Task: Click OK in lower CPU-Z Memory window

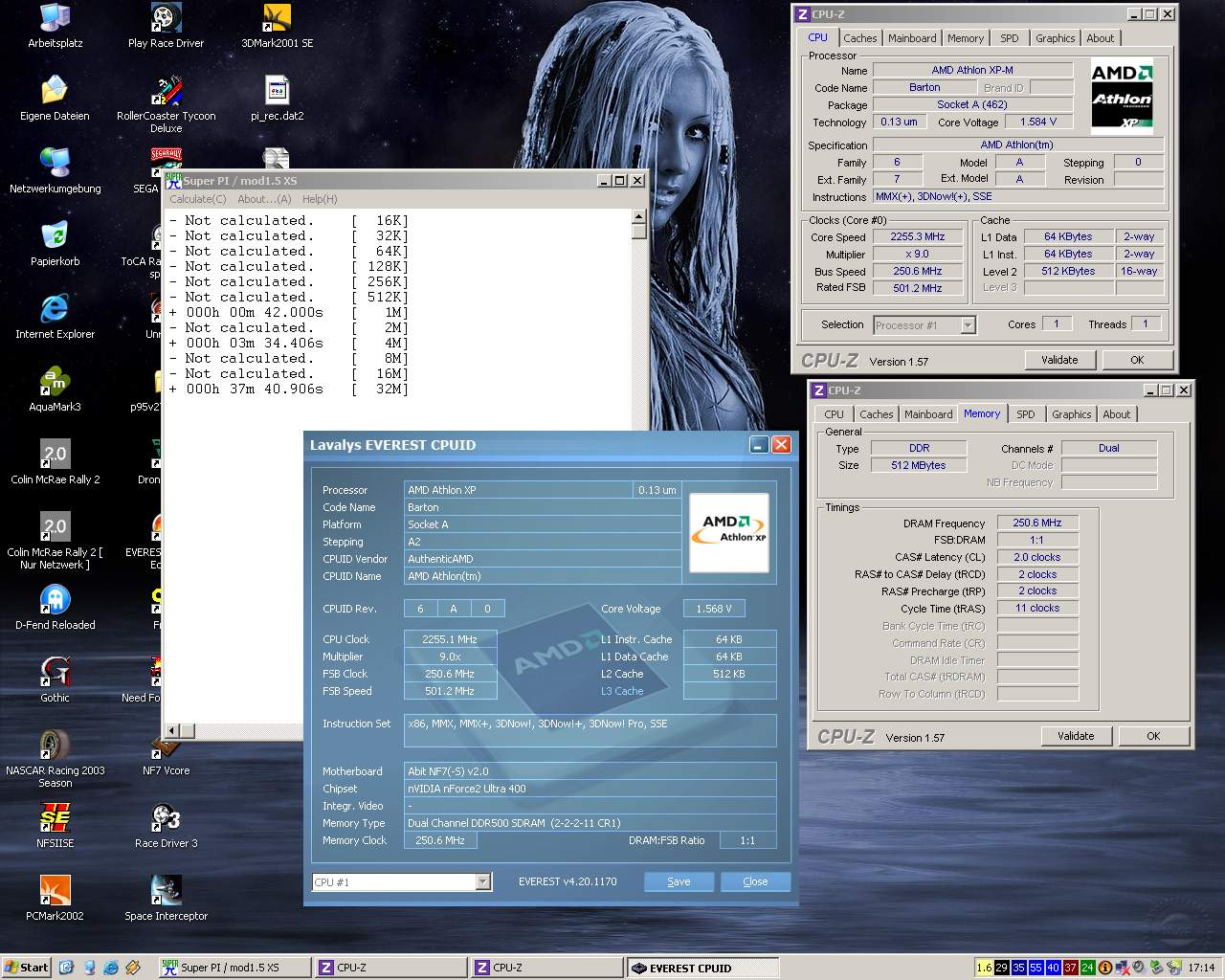Action: click(x=1153, y=736)
